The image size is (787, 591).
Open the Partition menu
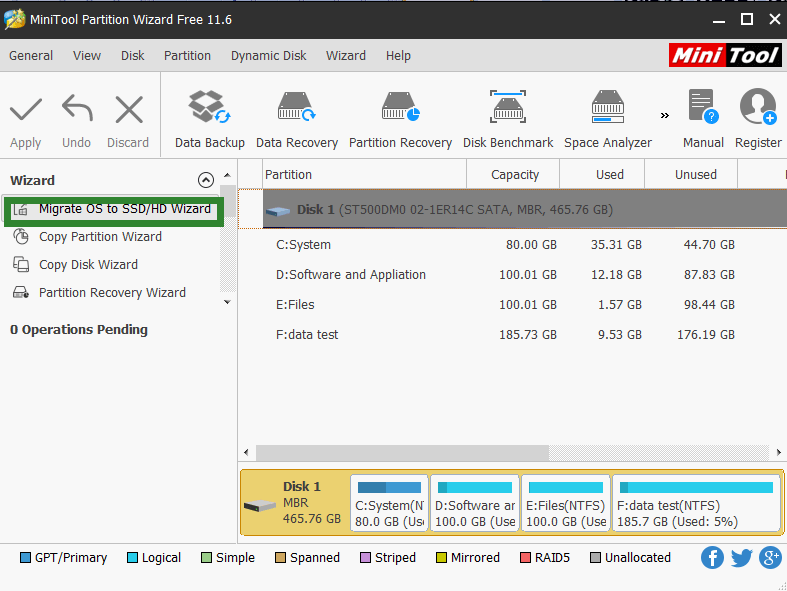[187, 55]
